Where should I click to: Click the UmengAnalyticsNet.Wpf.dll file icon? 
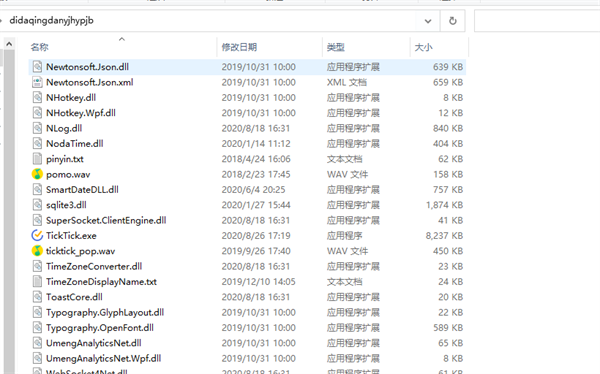(37, 358)
